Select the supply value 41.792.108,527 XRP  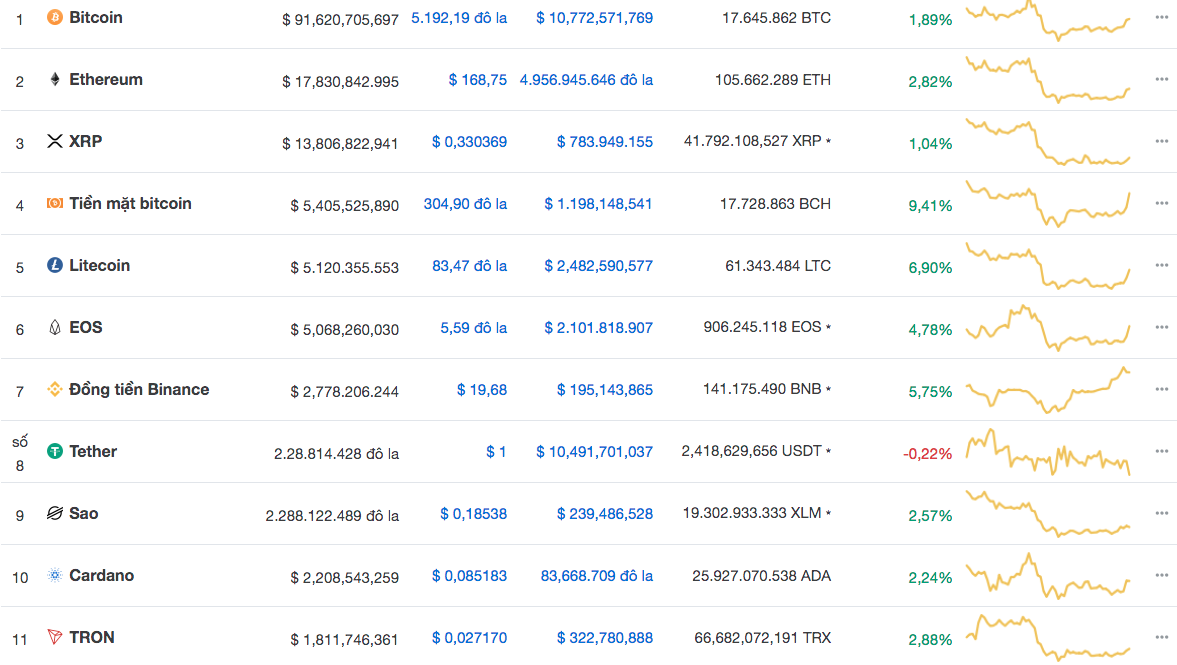[752, 141]
